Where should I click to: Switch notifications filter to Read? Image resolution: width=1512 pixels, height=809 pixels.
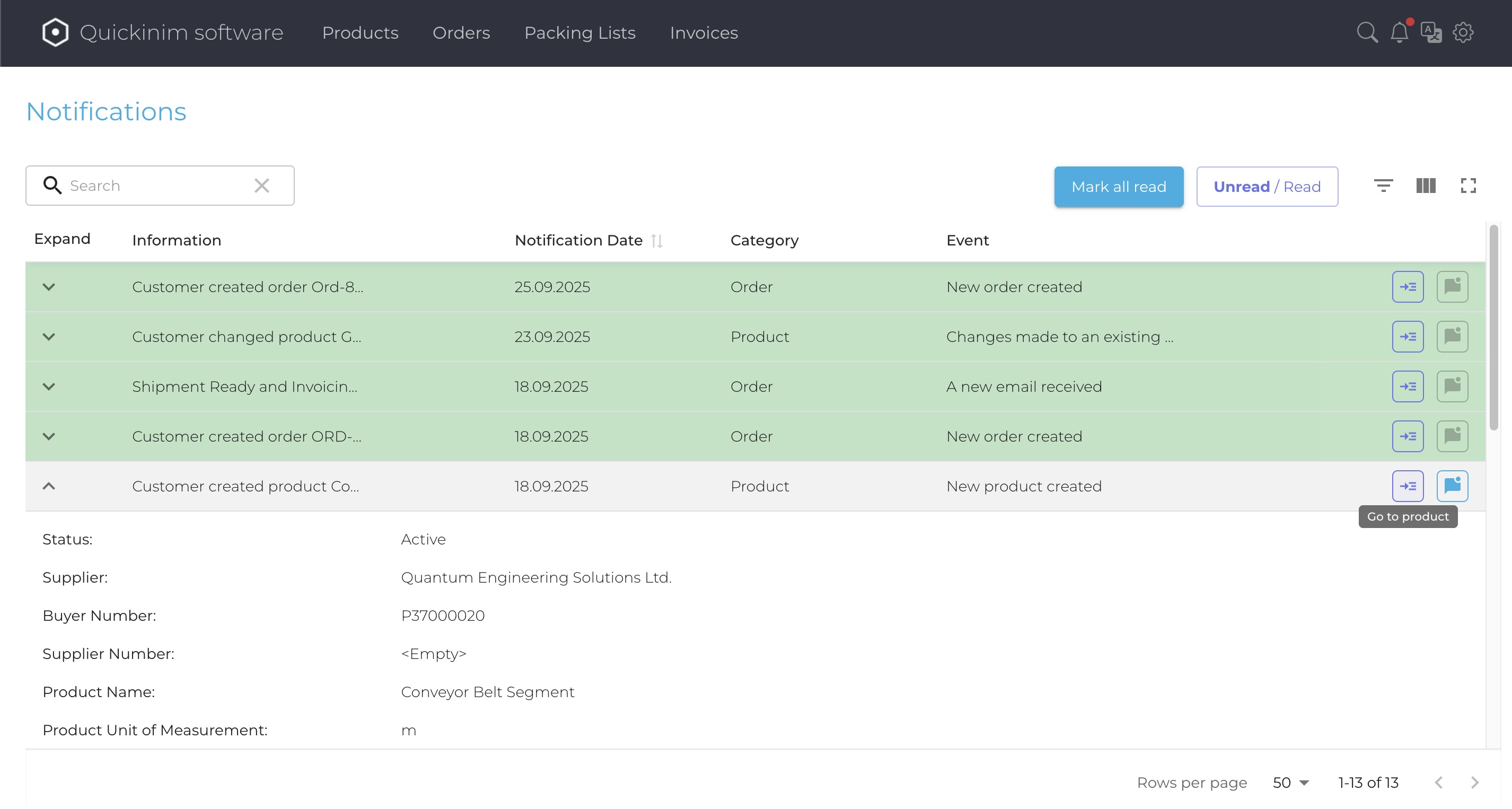[1302, 187]
